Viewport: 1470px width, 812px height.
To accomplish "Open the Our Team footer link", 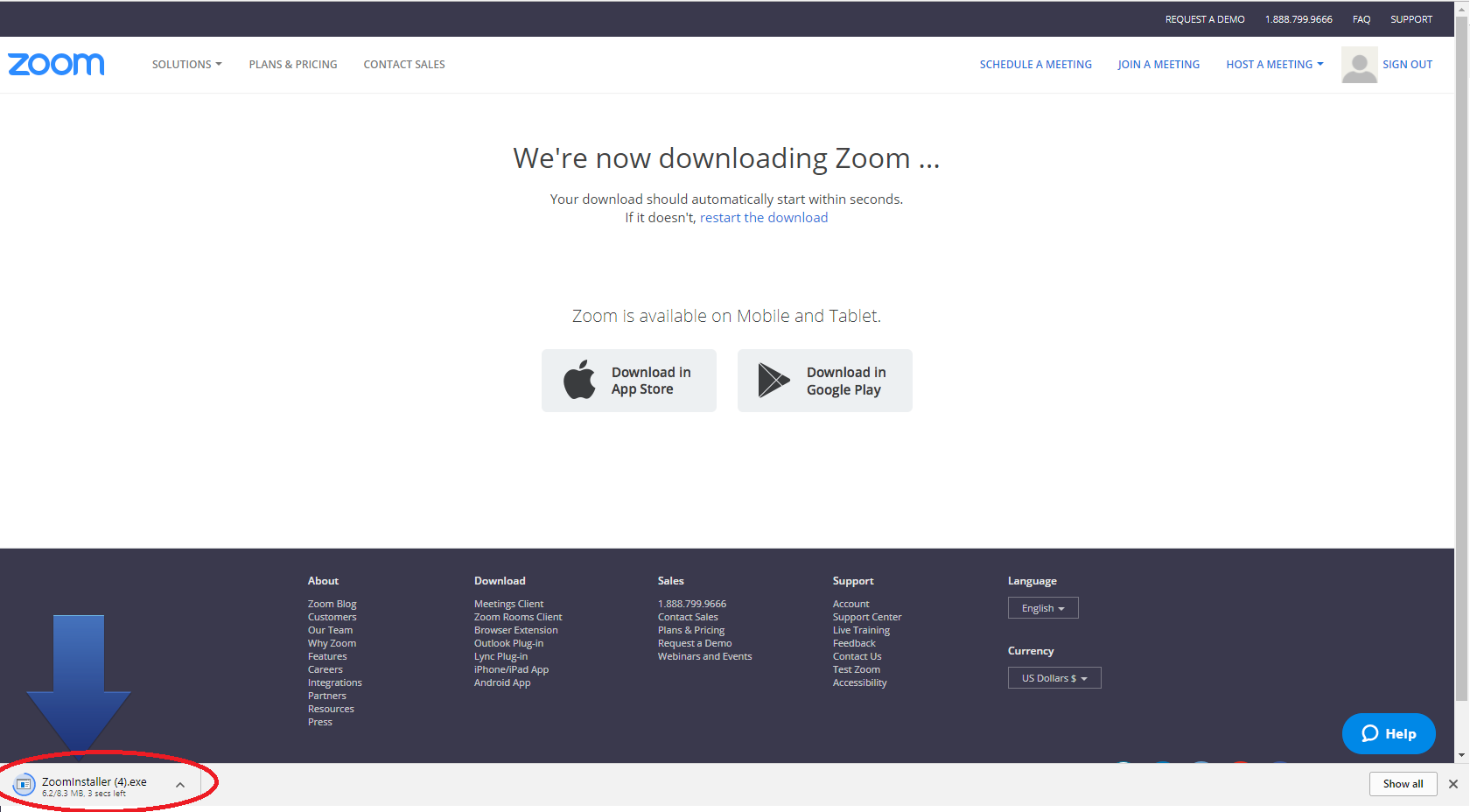I will [x=331, y=630].
